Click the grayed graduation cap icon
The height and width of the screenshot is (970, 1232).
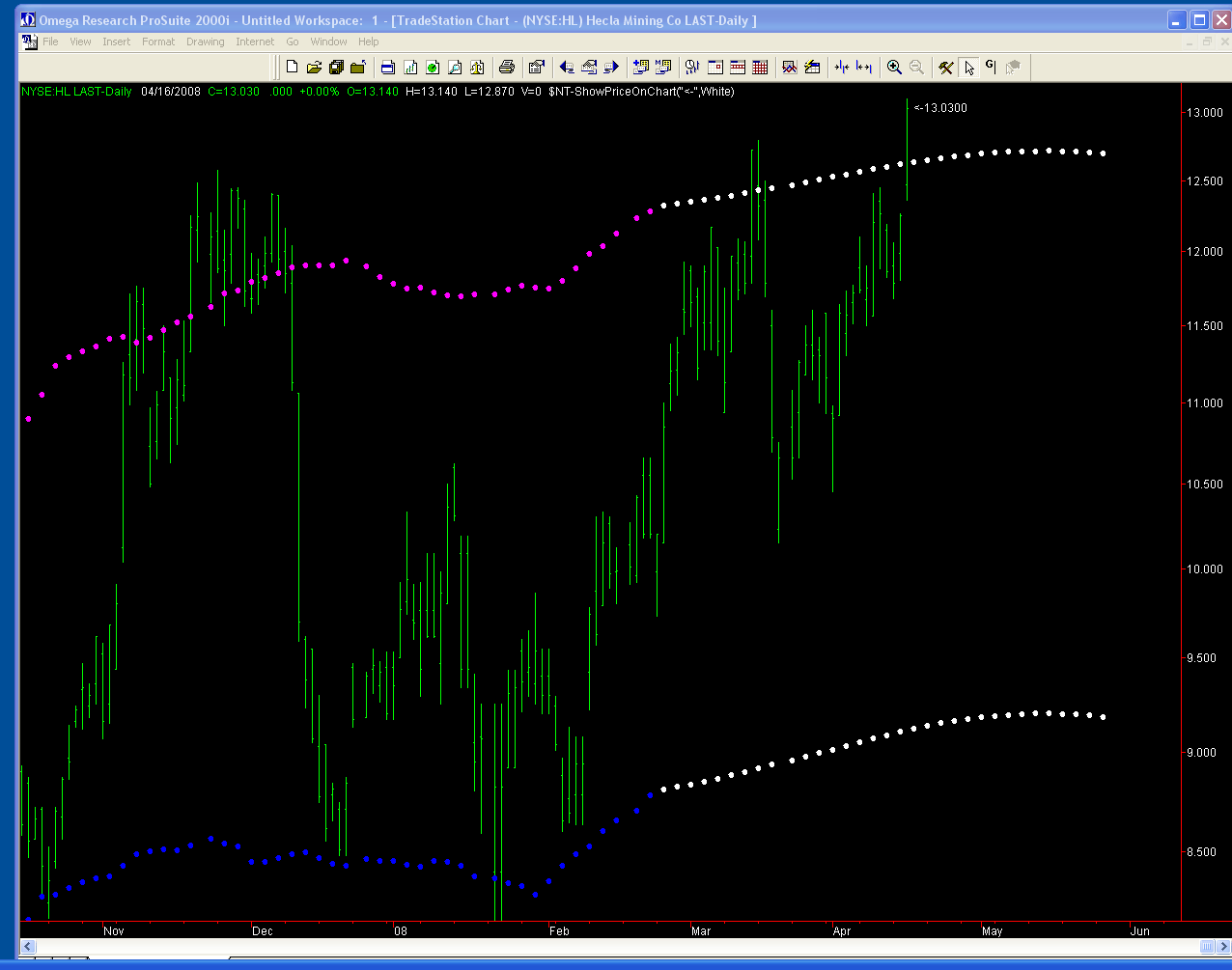1013,67
